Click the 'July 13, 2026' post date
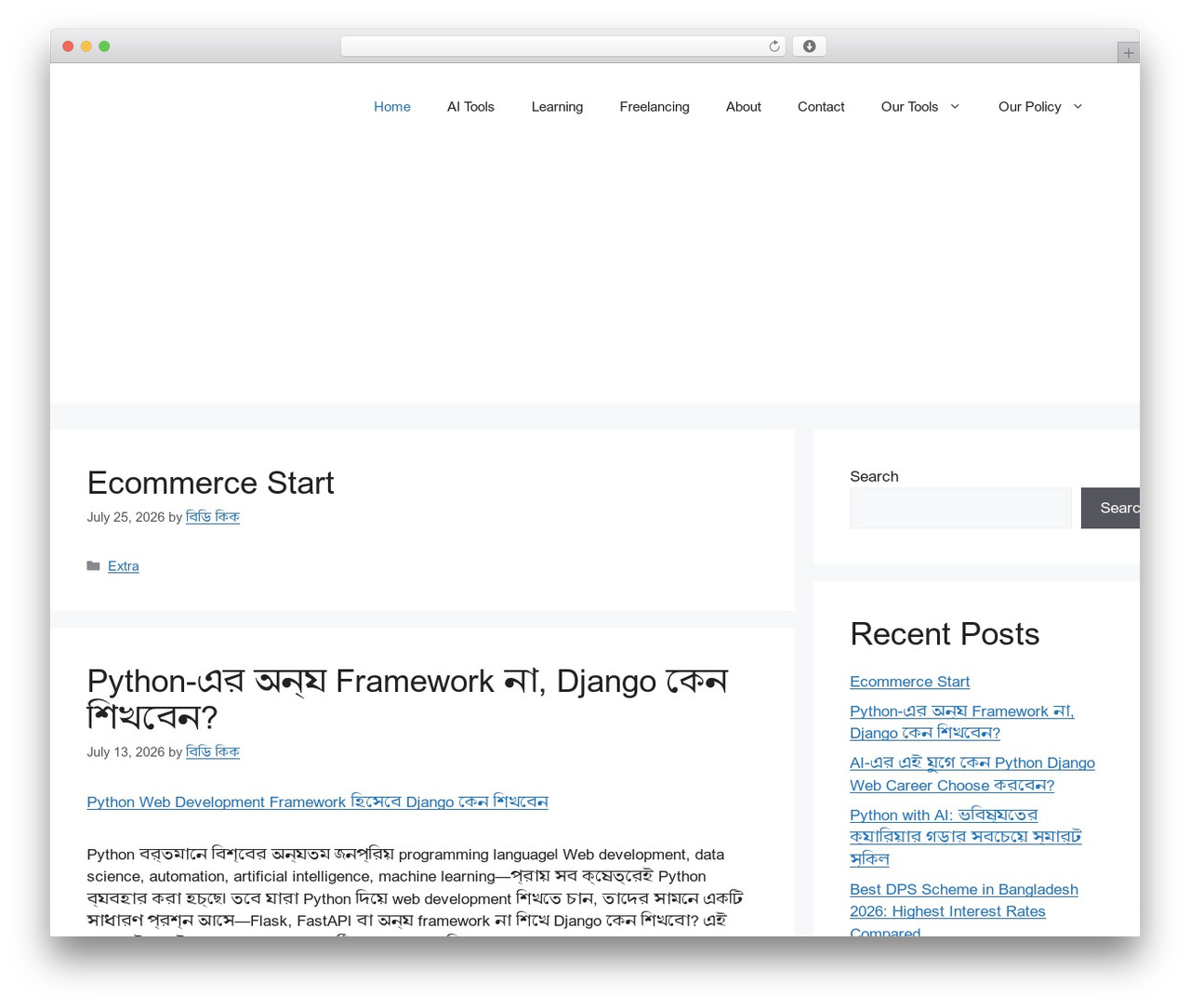Viewport: 1190px width, 1008px height. click(126, 752)
